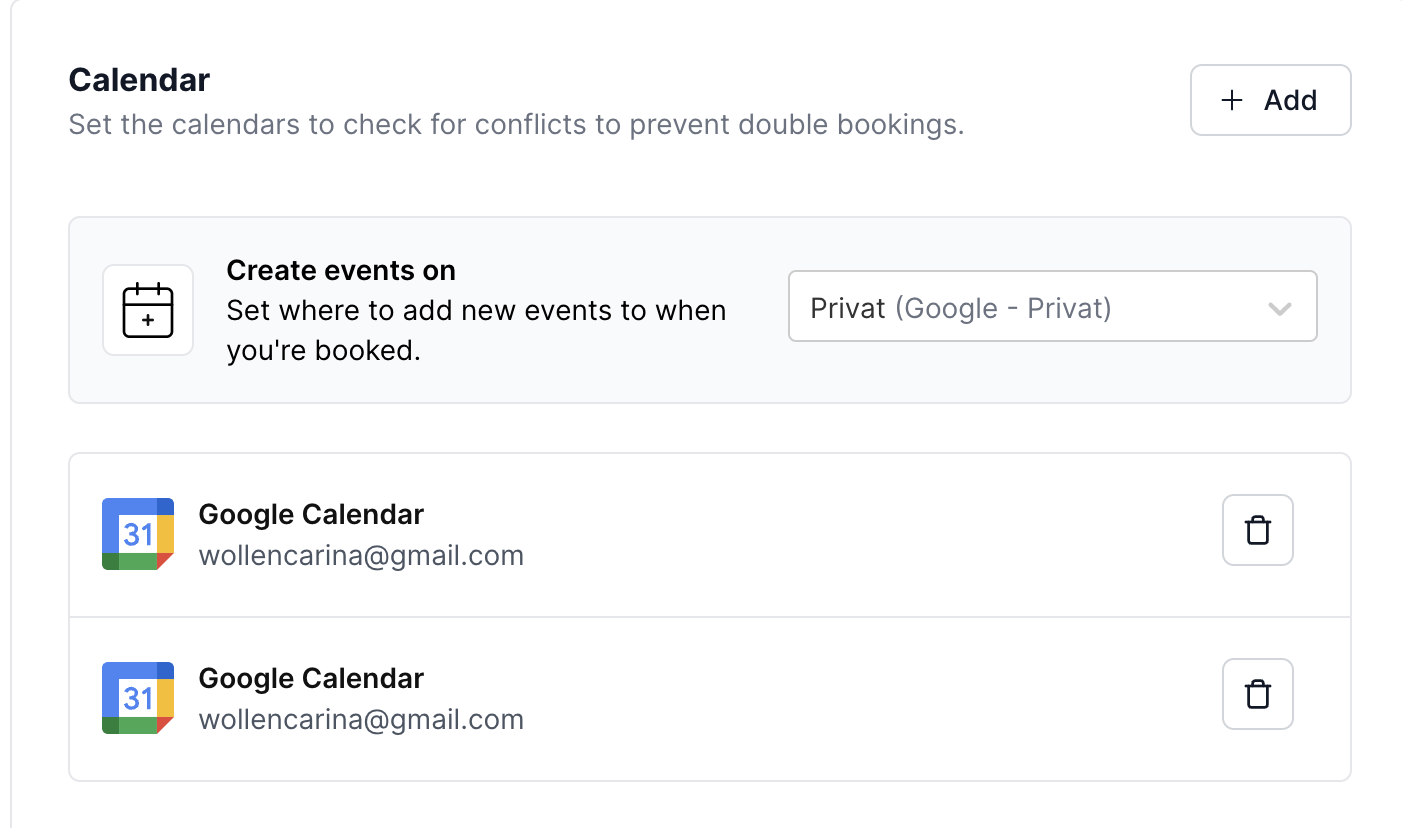Expand dropdown using the chevron arrow

pyautogui.click(x=1279, y=309)
